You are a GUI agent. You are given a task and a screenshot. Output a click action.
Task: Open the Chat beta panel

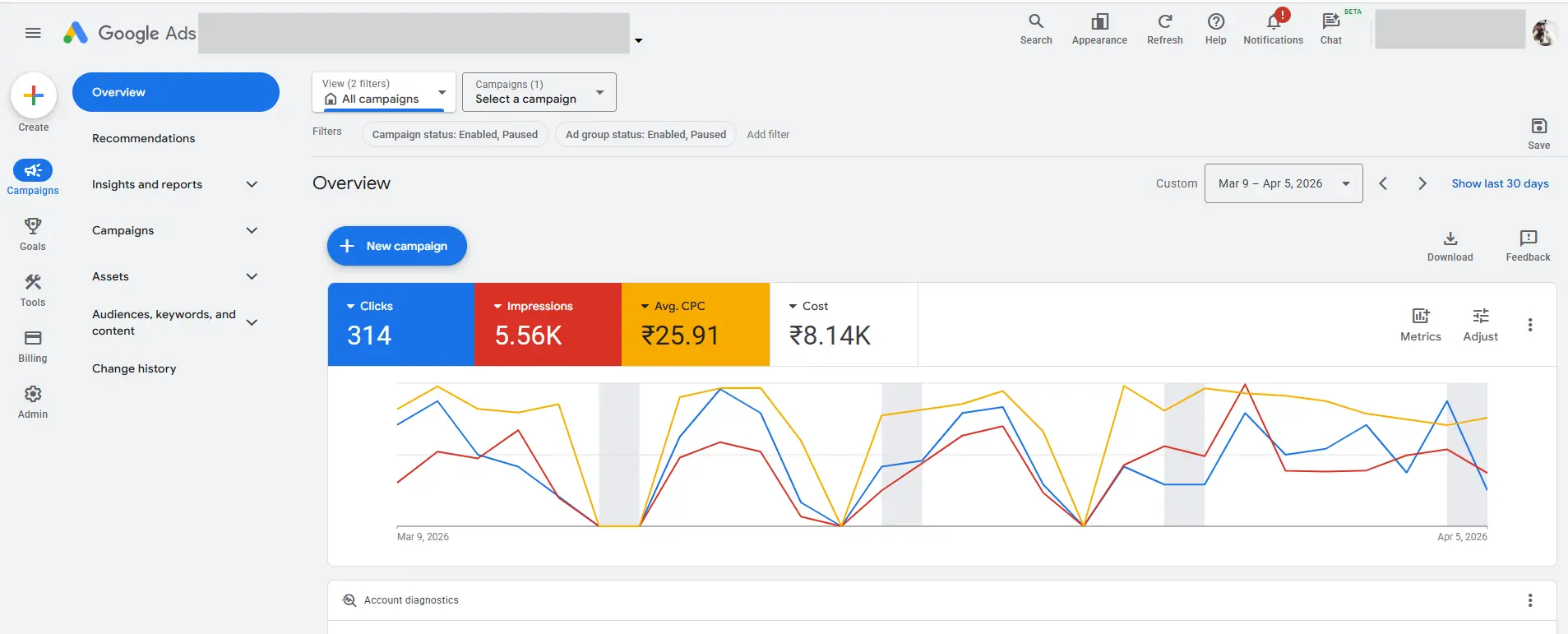pyautogui.click(x=1331, y=29)
